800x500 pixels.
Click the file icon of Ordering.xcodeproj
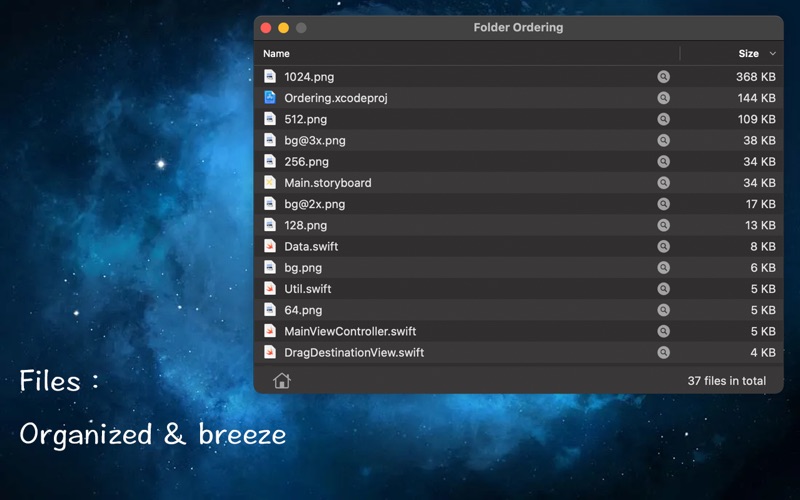[x=270, y=98]
